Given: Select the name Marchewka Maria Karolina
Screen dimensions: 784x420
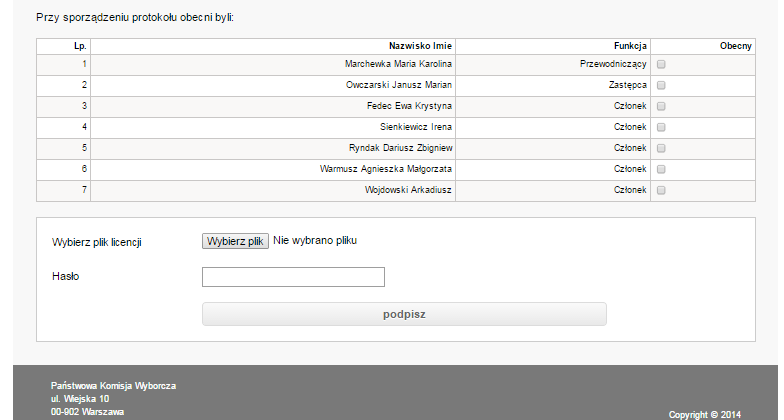Looking at the screenshot, I should click(398, 64).
